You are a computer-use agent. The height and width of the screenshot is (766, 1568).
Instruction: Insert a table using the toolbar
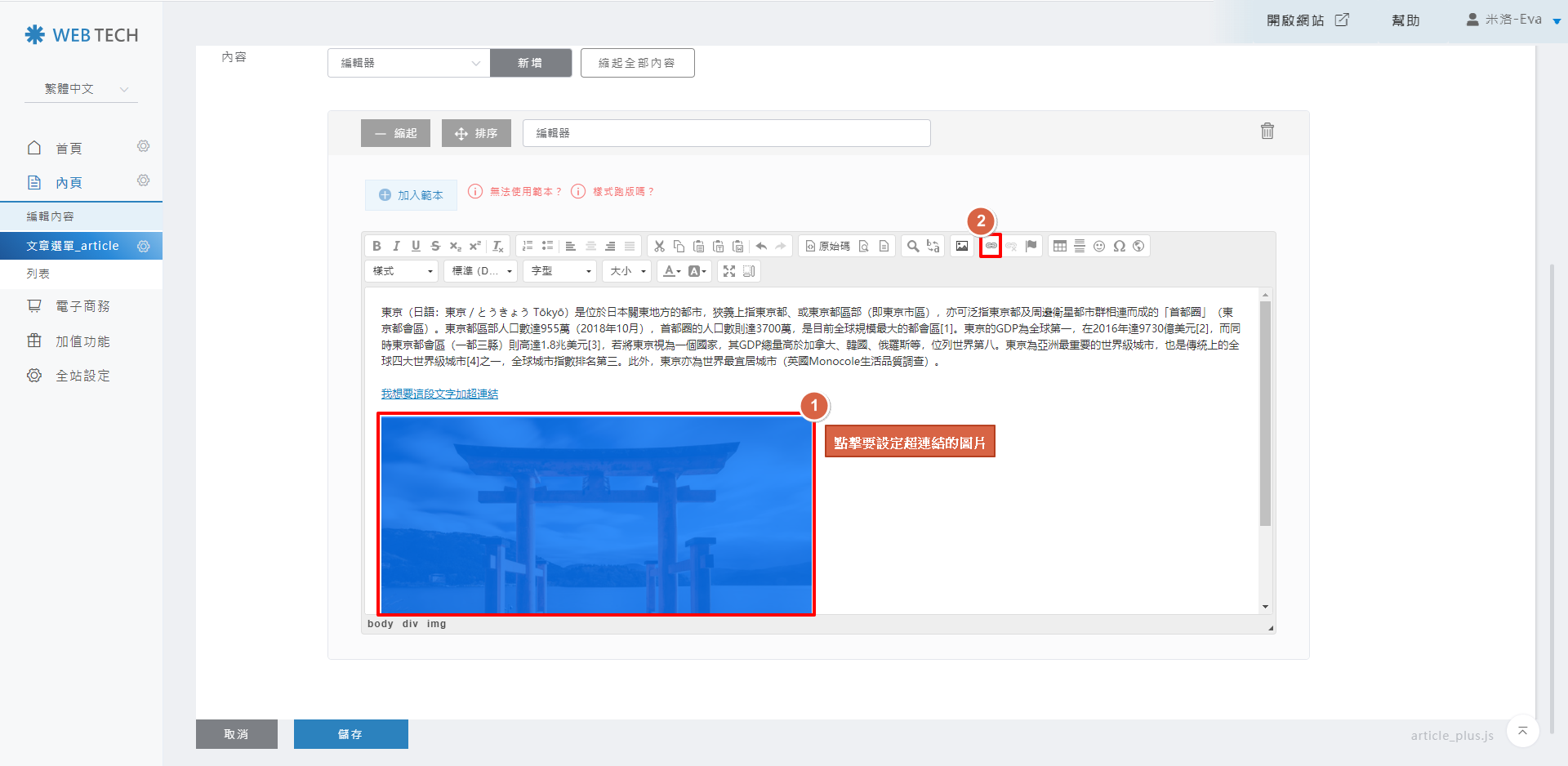tap(1059, 246)
